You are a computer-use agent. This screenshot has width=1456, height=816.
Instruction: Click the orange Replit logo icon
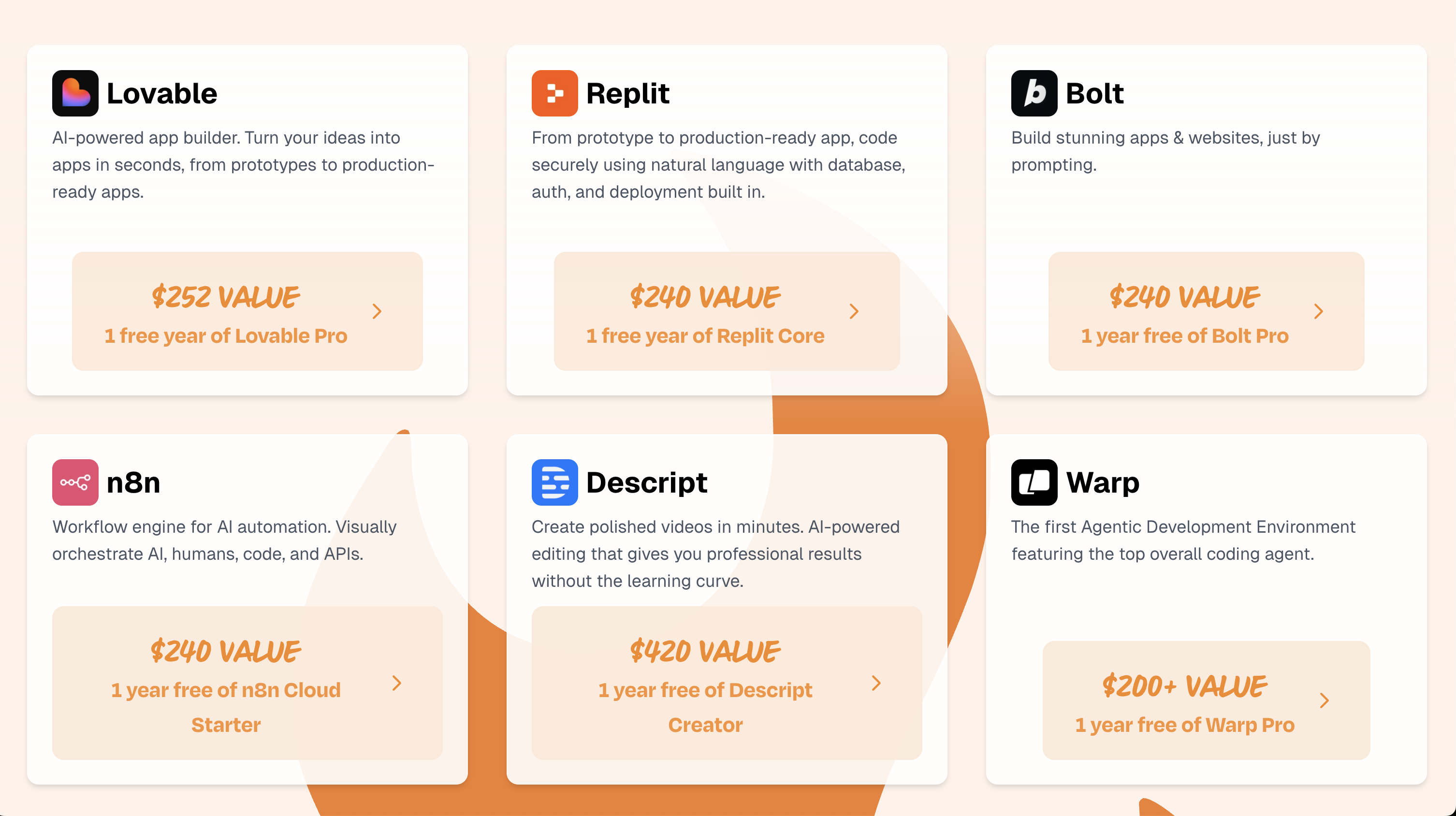[554, 93]
